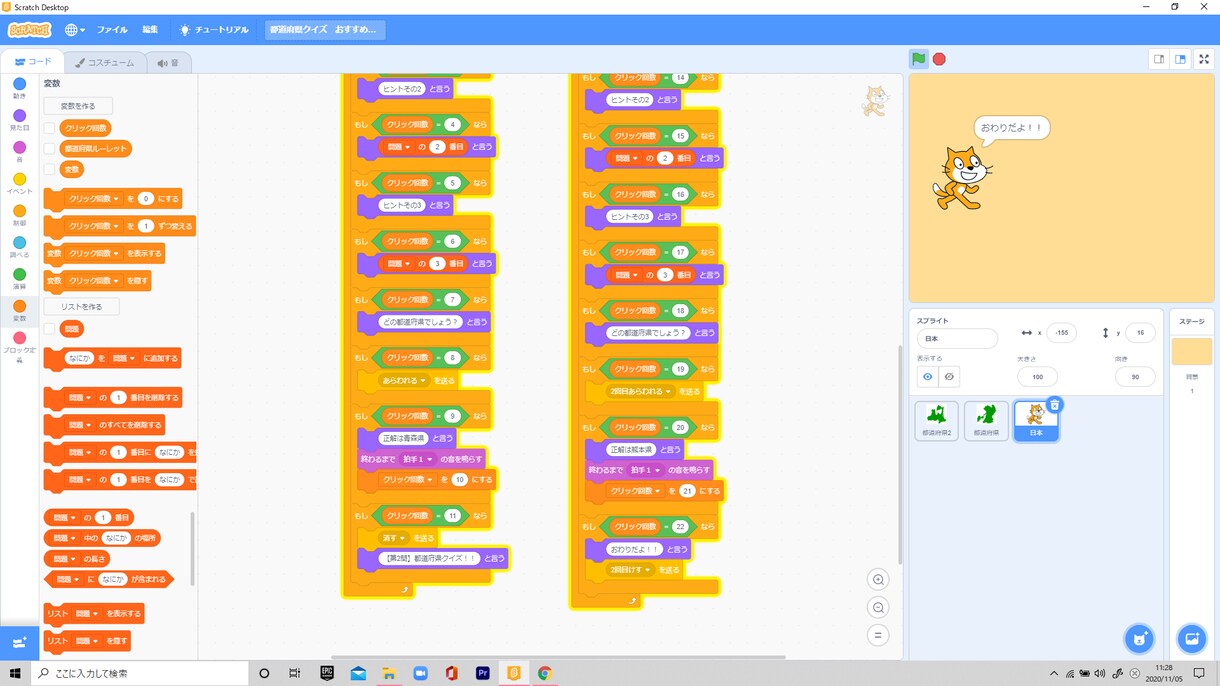The height and width of the screenshot is (686, 1220).
Task: Show the sprite using the eye button
Action: pyautogui.click(x=927, y=377)
